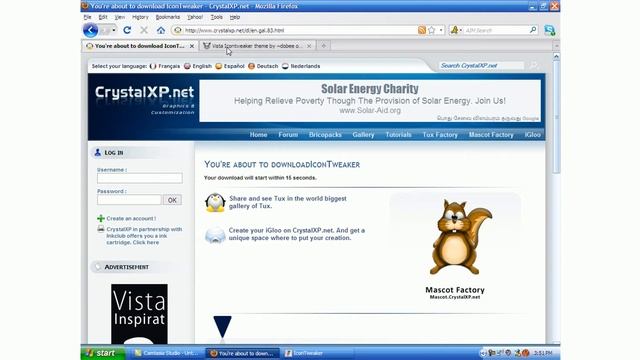Viewport: 640px width, 360px height.
Task: Click the Log In person icon
Action: (98, 152)
